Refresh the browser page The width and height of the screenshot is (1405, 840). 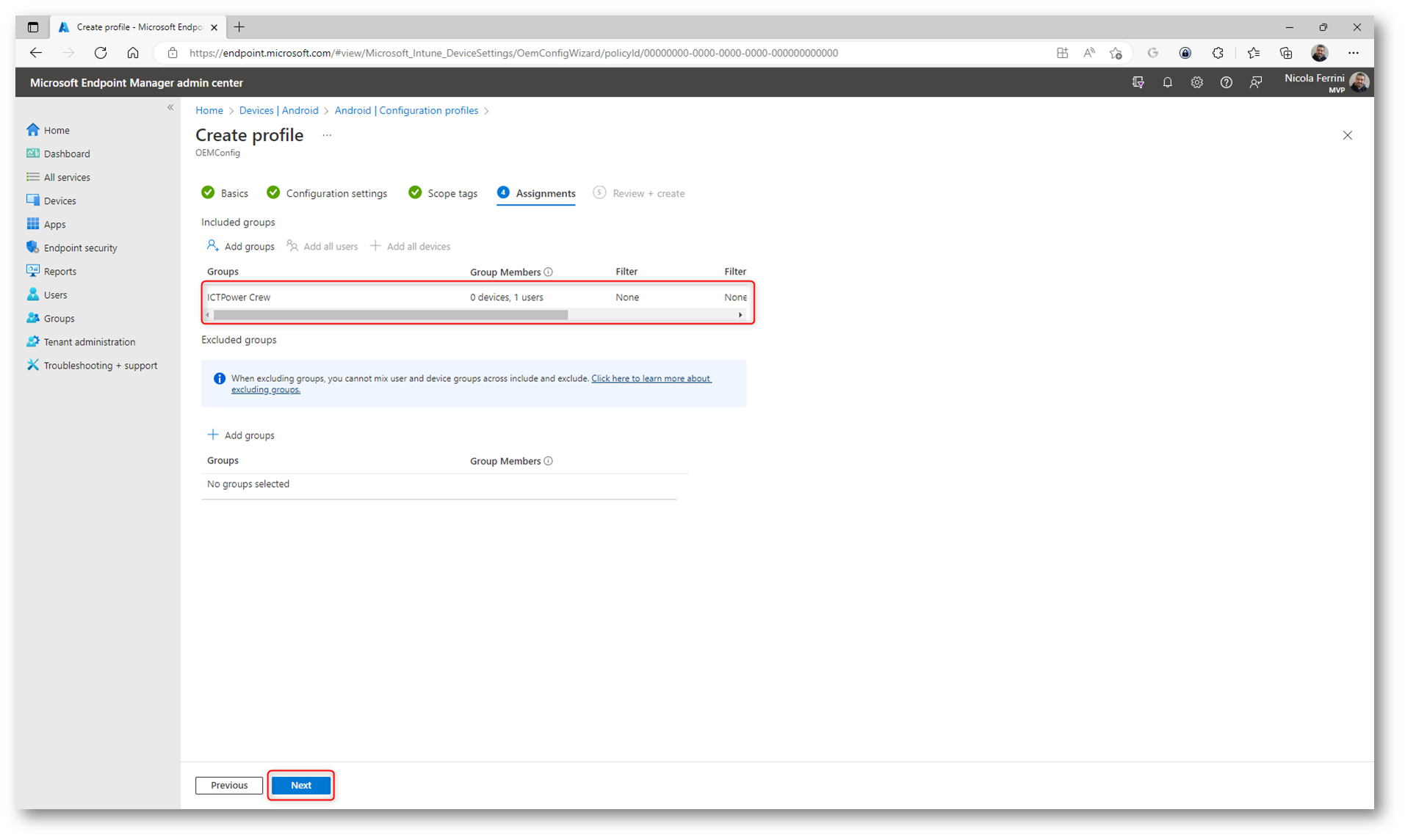101,53
